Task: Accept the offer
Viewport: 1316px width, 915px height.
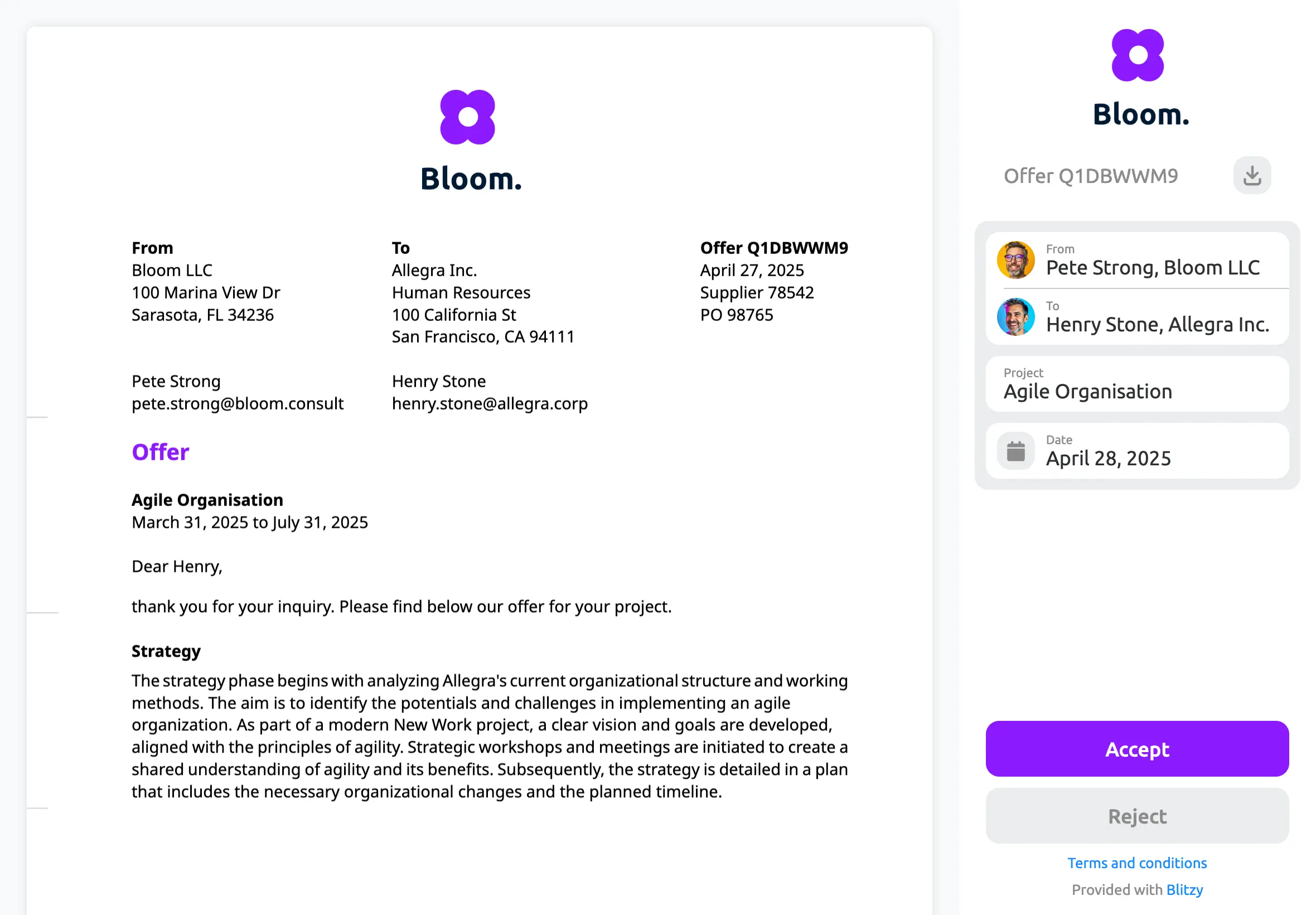Action: pos(1136,749)
